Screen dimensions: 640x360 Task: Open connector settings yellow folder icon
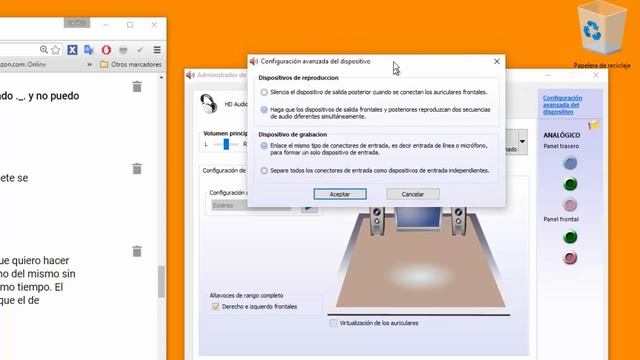coord(593,124)
